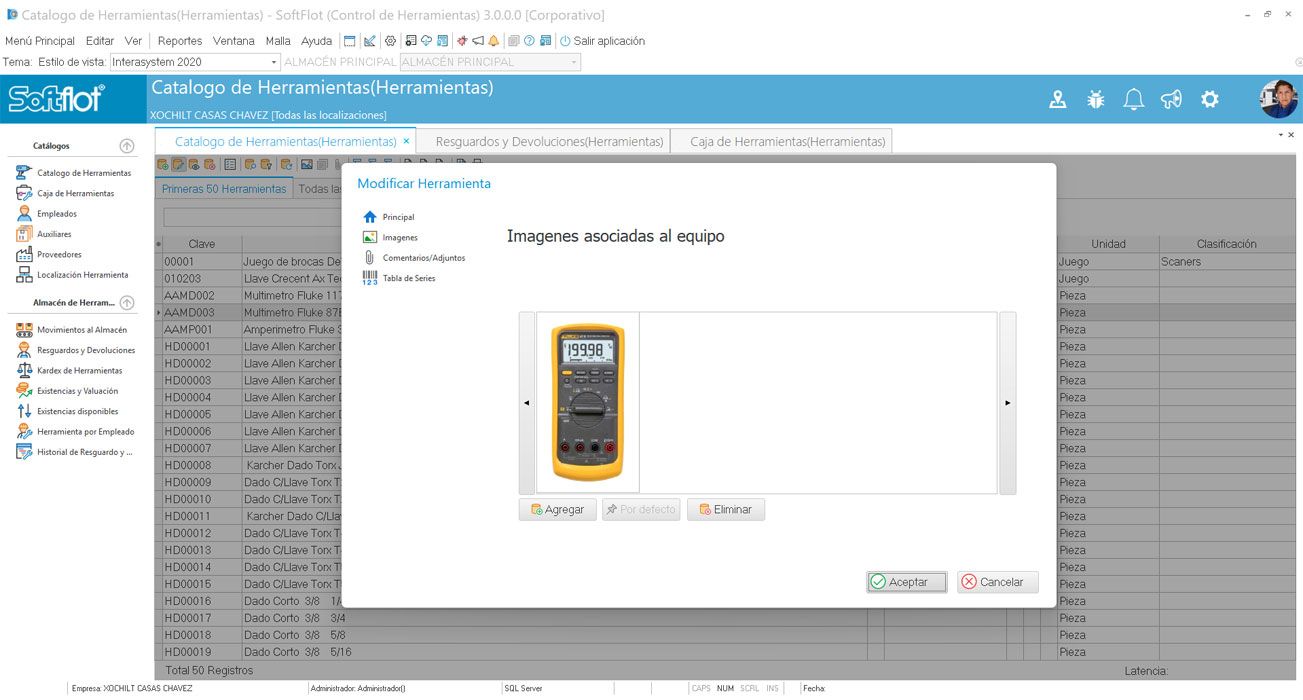Screen dimensions: 1303x700
Task: Collapse the Catálogos sidebar group
Action: pos(127,146)
